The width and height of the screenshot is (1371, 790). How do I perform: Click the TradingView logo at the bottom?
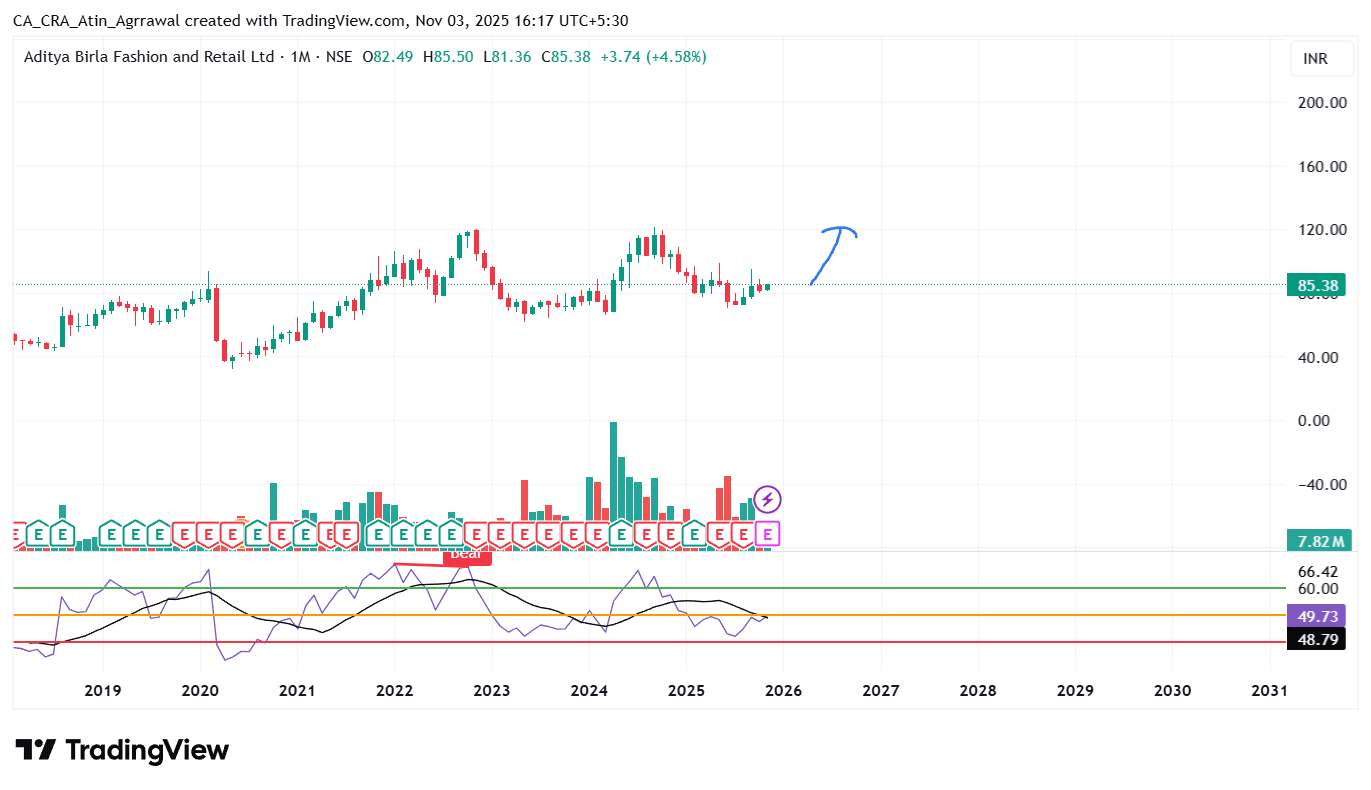coord(122,750)
